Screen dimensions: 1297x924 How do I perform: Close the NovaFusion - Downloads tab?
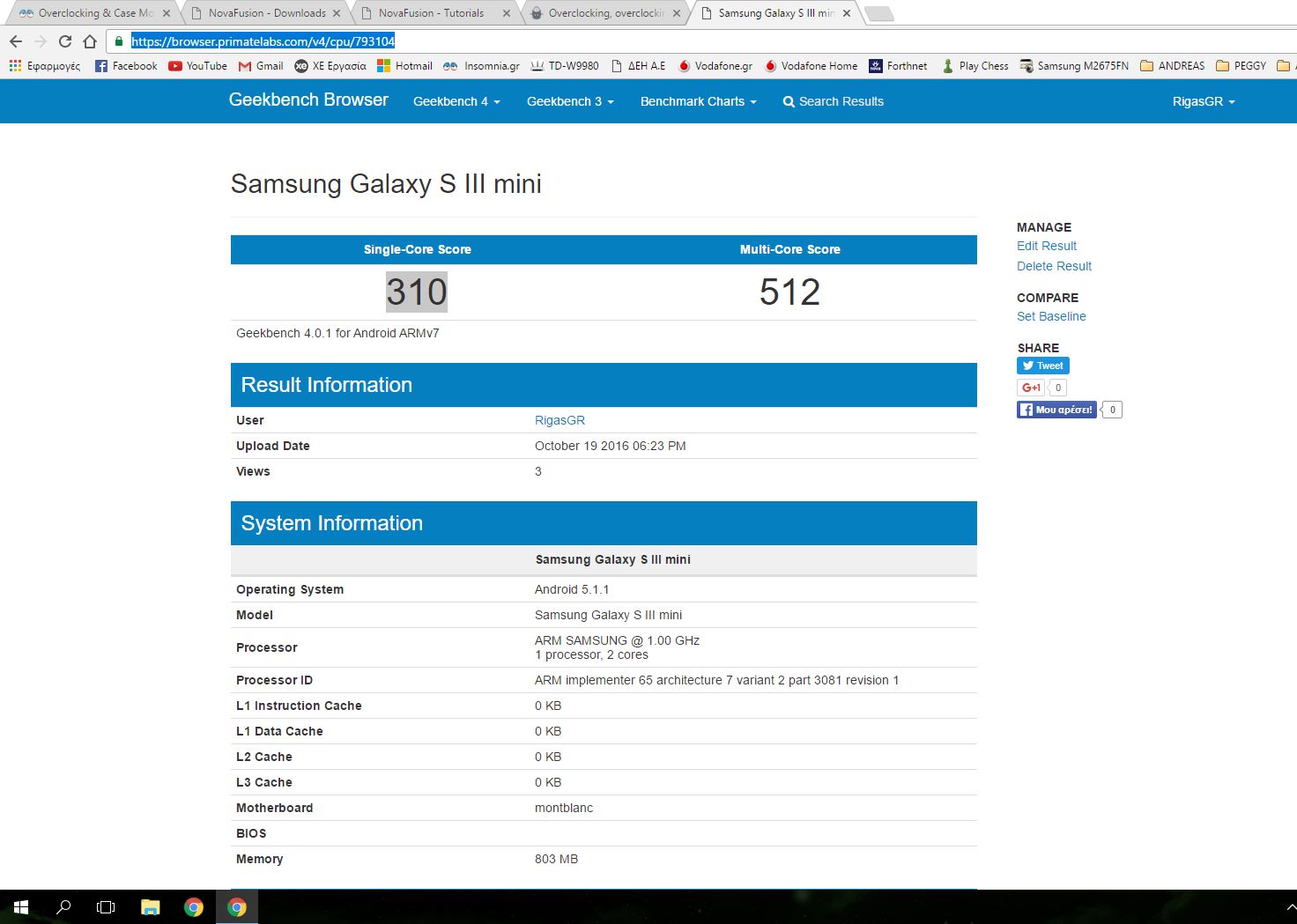click(337, 13)
